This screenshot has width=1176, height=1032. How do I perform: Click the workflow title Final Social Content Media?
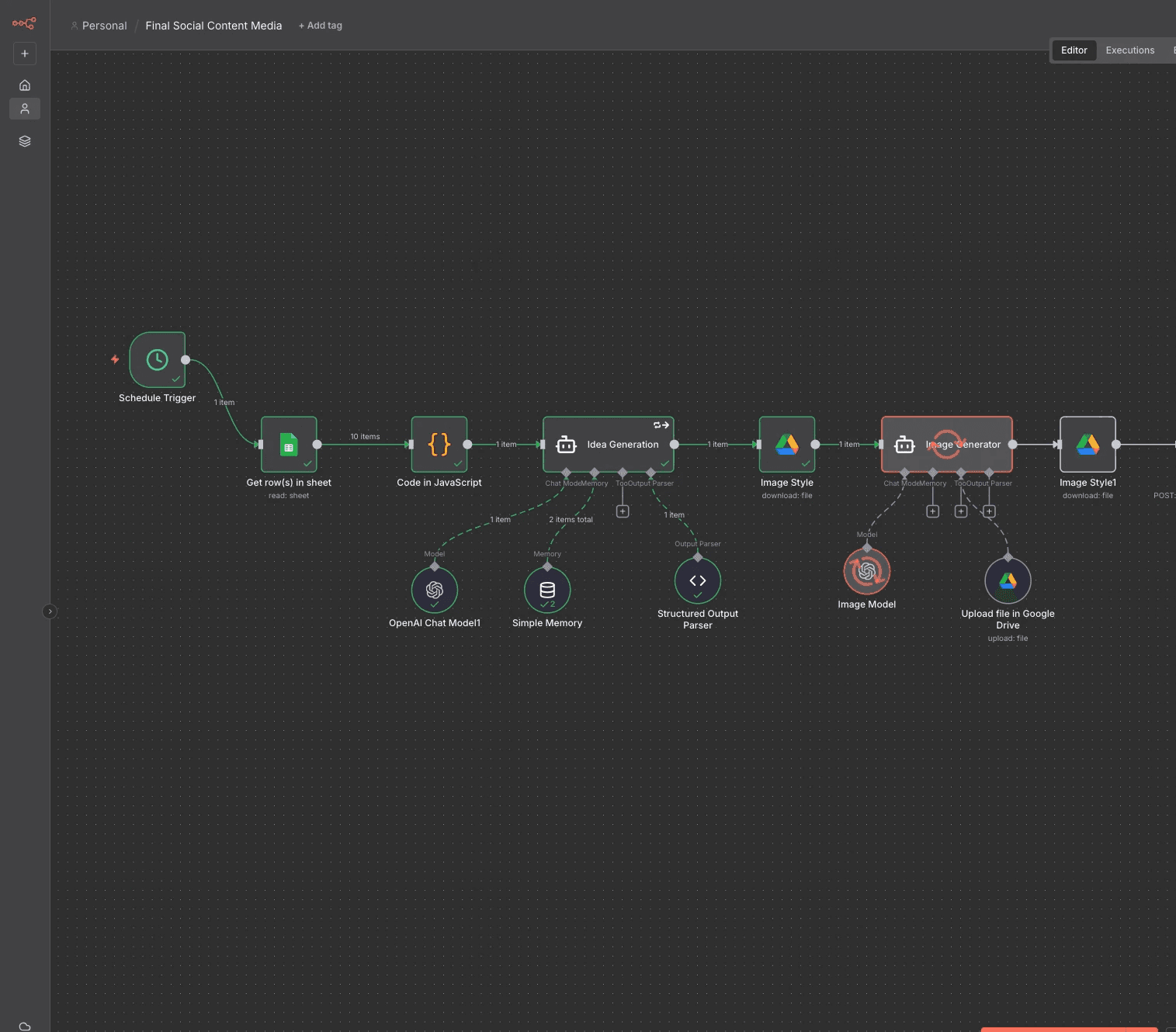[213, 25]
